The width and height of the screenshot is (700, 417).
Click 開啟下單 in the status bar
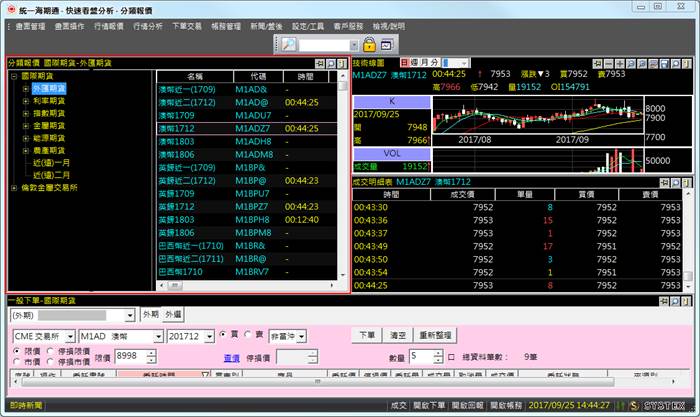point(429,405)
